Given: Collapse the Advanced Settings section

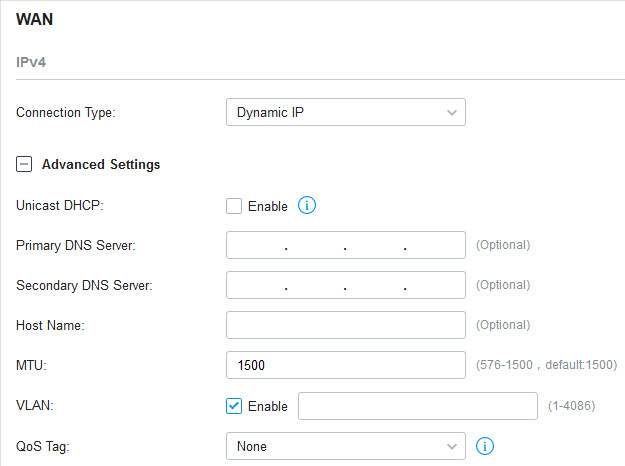Looking at the screenshot, I should coord(24,164).
